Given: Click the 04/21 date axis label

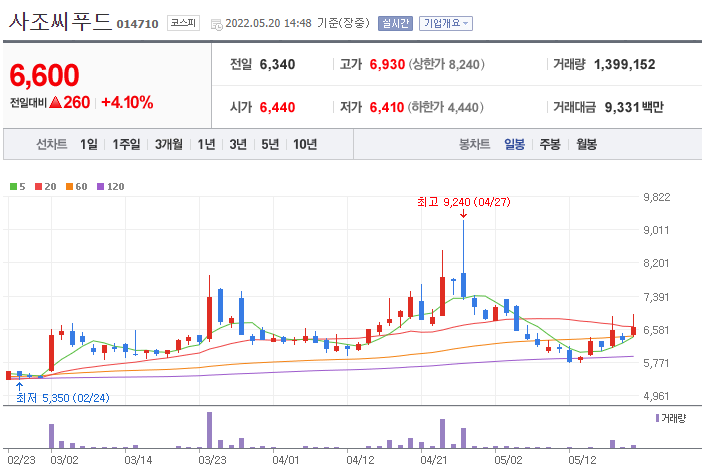Looking at the screenshot, I should [x=434, y=460].
